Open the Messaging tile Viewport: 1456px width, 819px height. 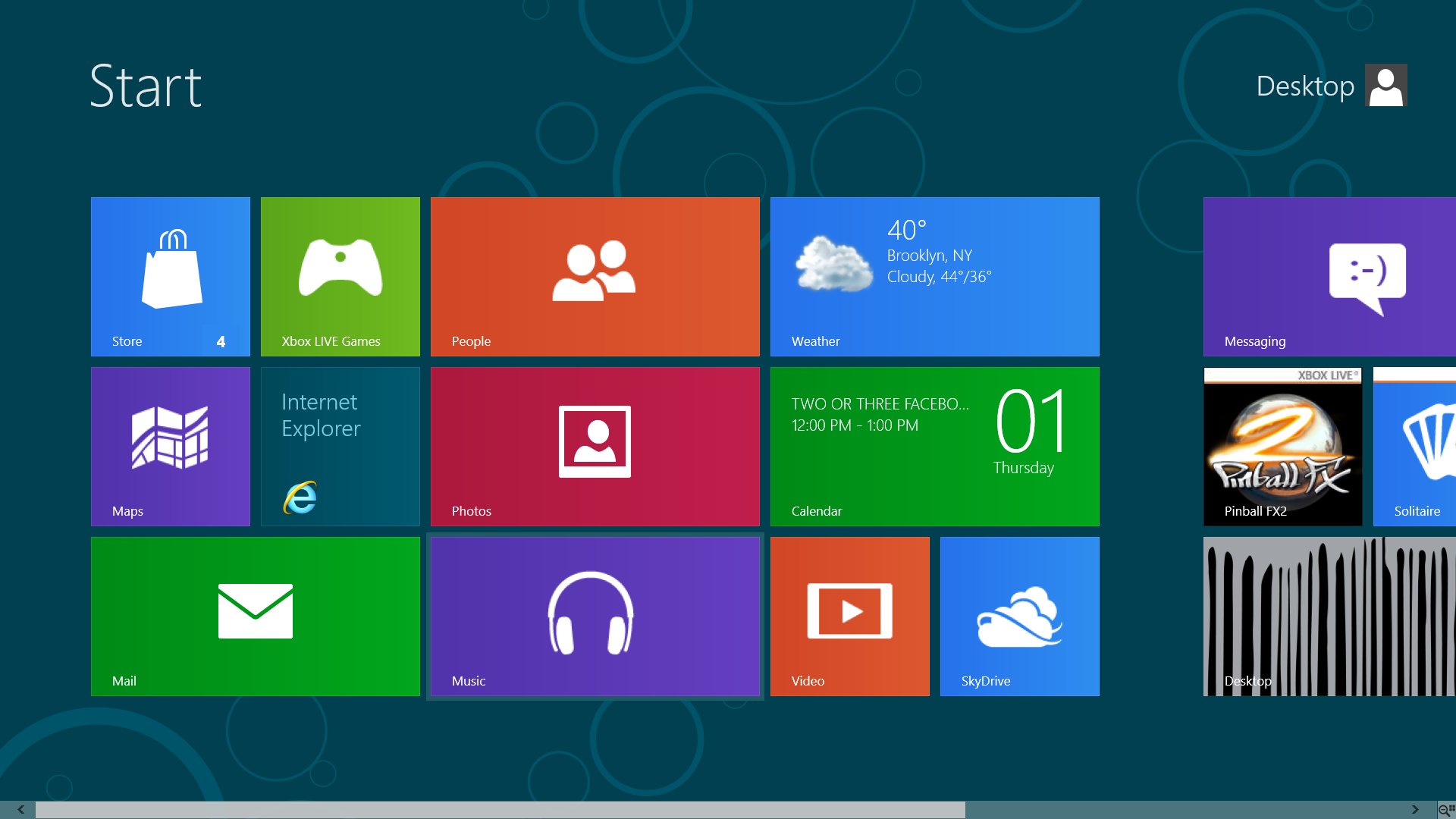click(x=1329, y=277)
